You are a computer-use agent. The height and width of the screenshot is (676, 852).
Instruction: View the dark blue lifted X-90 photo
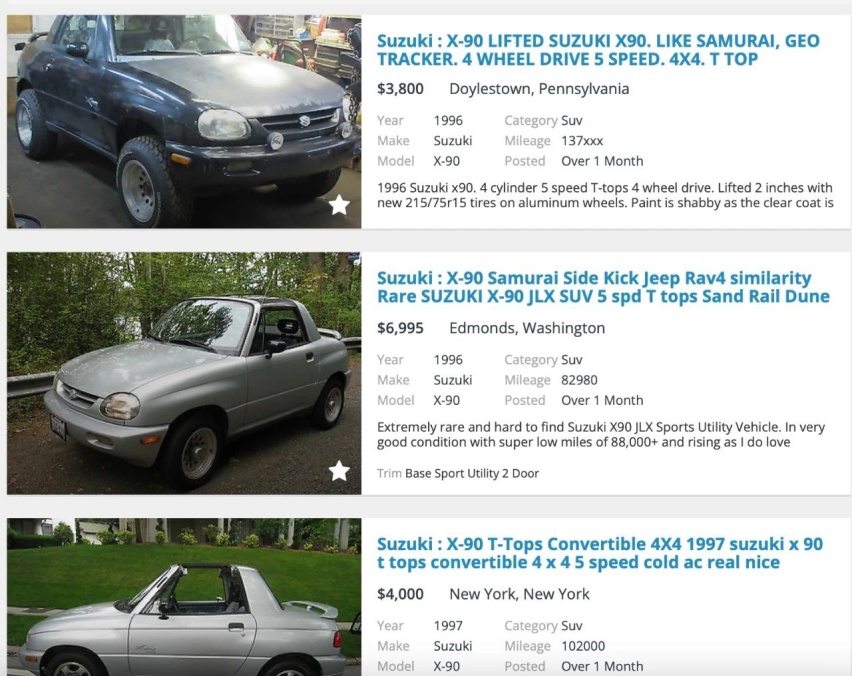click(x=184, y=121)
